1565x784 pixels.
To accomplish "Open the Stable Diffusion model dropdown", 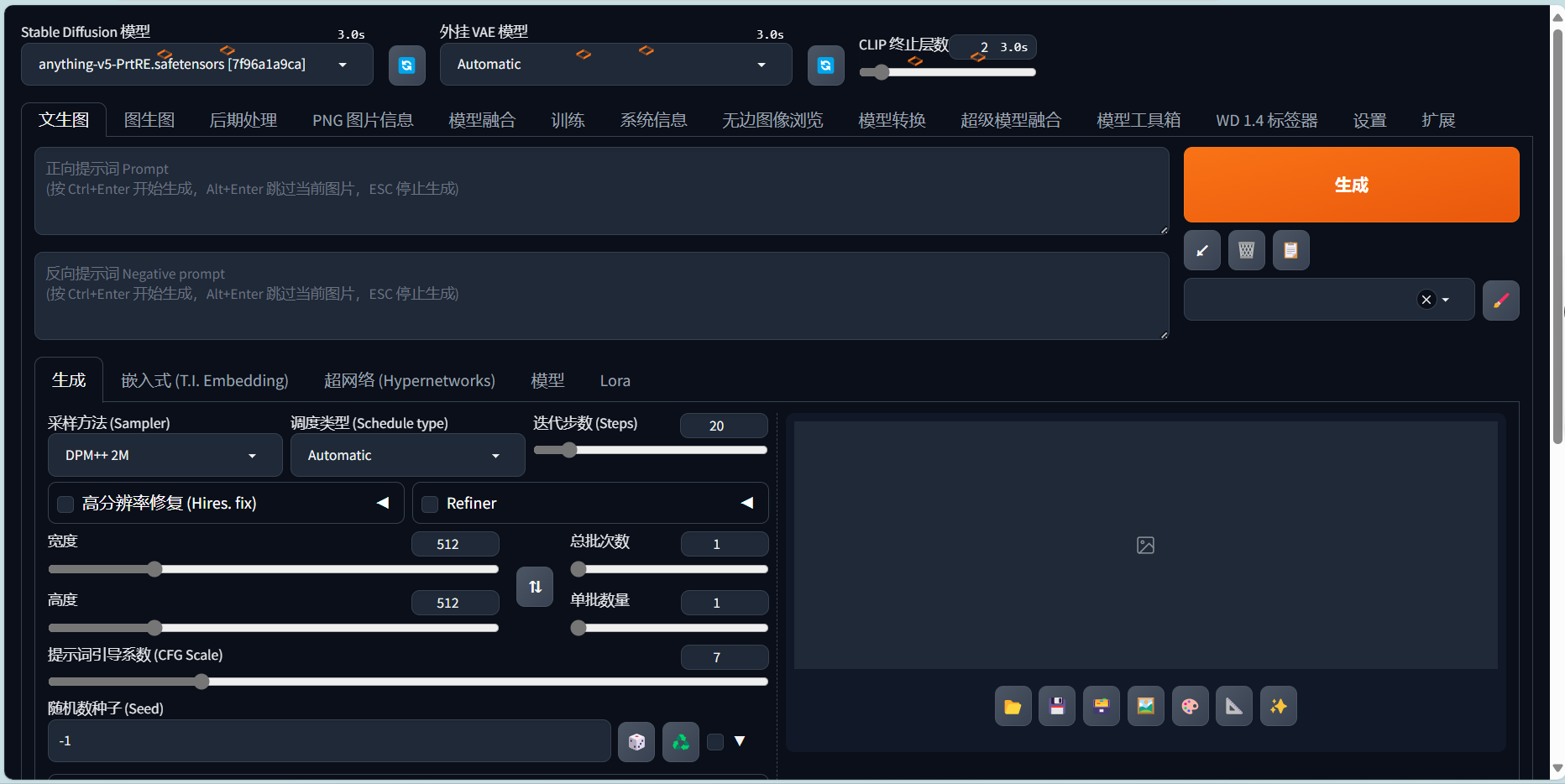I will click(197, 65).
